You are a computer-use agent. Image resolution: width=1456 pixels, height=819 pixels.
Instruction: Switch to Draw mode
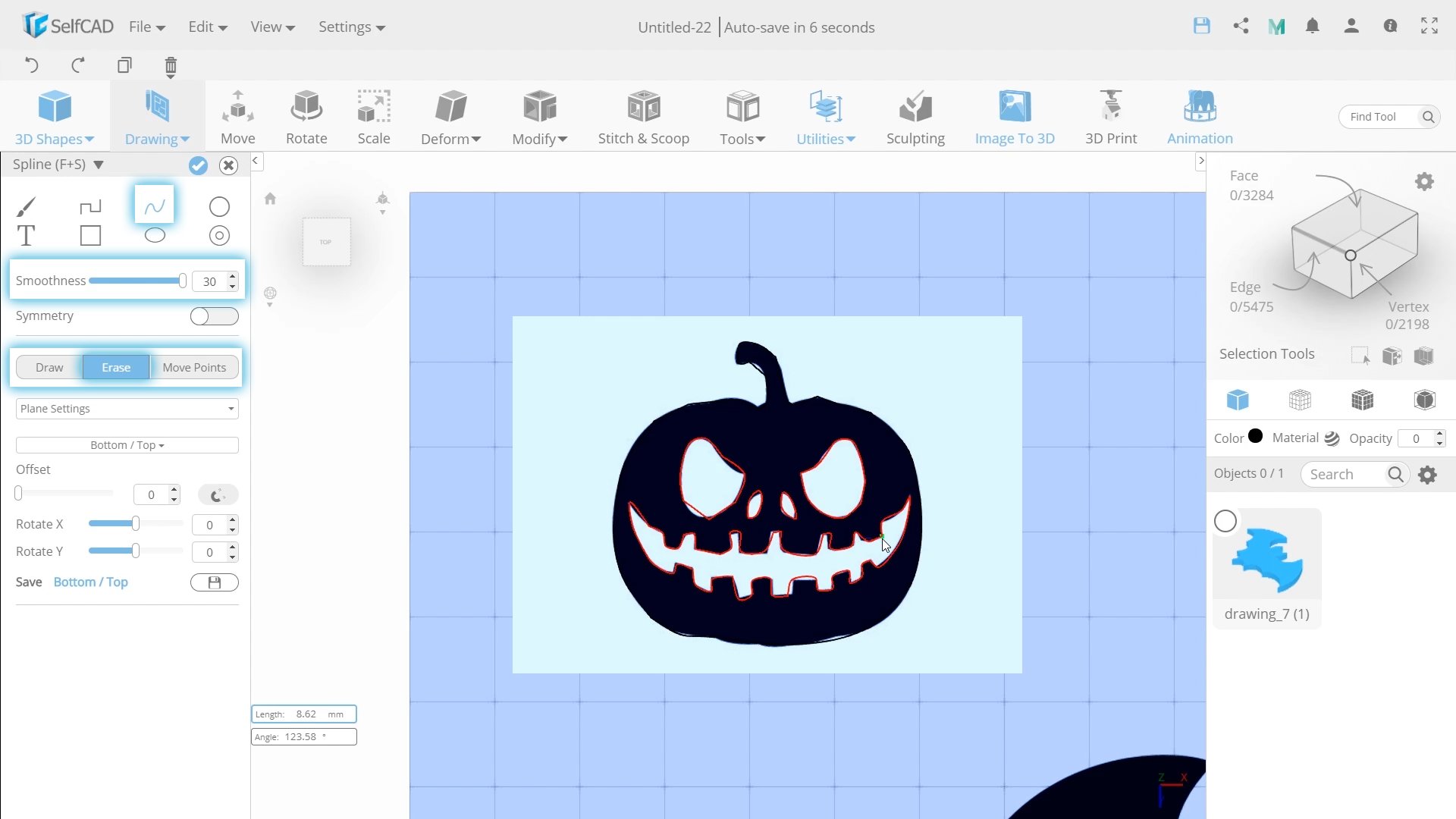[49, 368]
